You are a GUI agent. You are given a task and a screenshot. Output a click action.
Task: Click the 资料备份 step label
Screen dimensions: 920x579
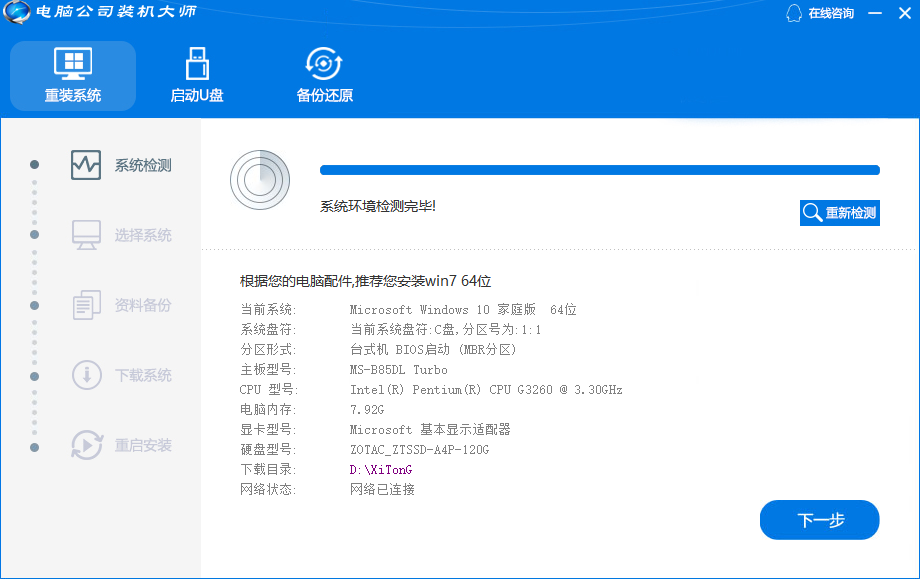[x=143, y=305]
